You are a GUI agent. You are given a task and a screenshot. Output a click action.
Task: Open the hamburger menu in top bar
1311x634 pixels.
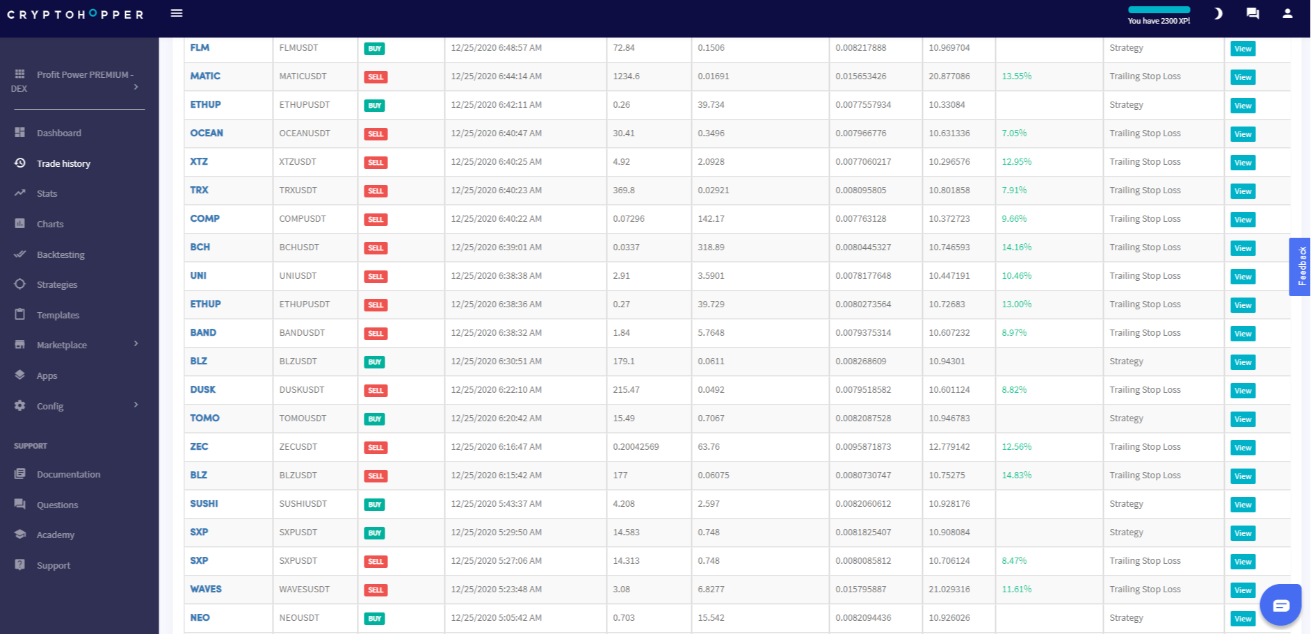click(177, 14)
